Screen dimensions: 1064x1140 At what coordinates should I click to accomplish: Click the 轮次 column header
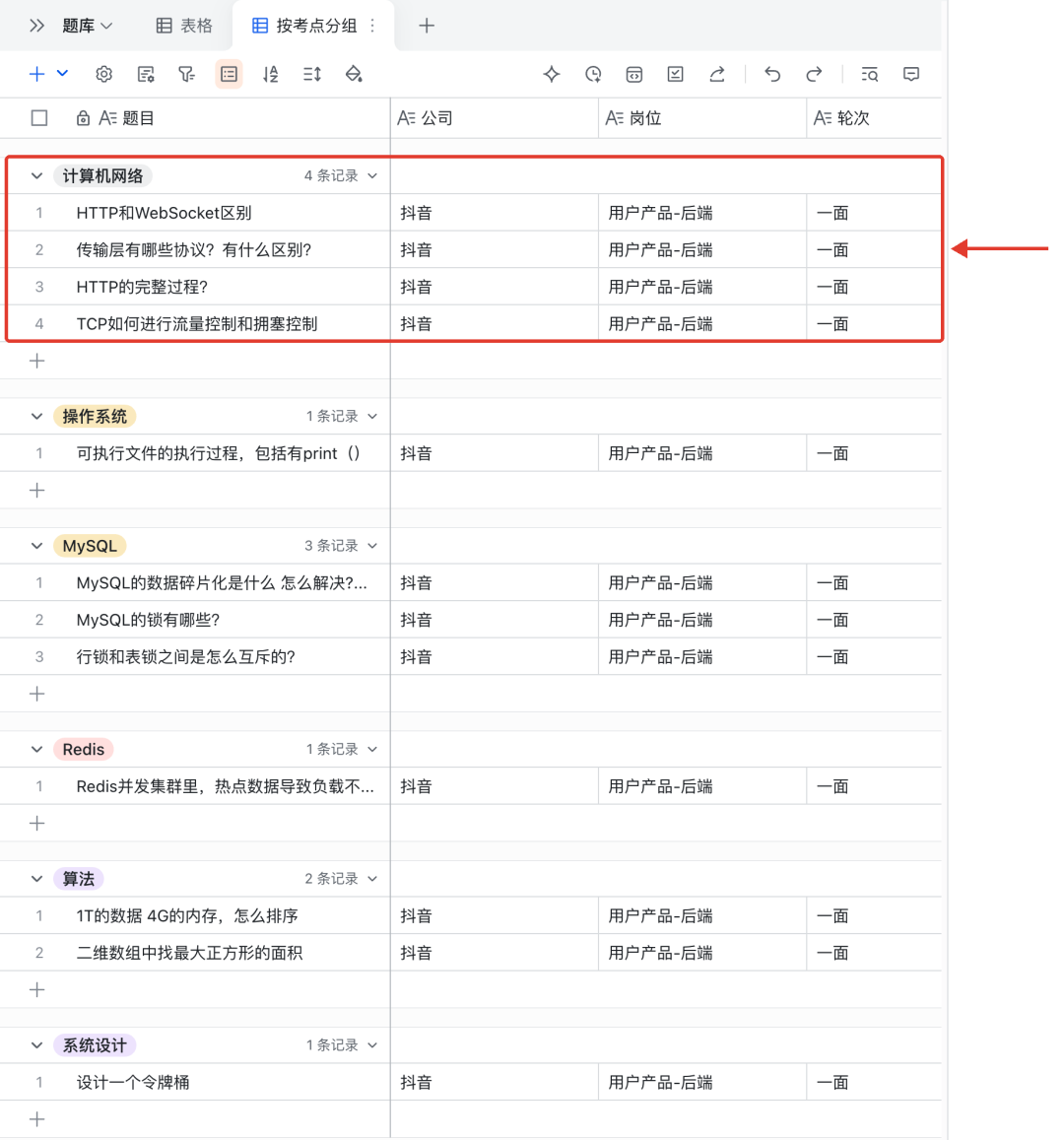tap(874, 118)
